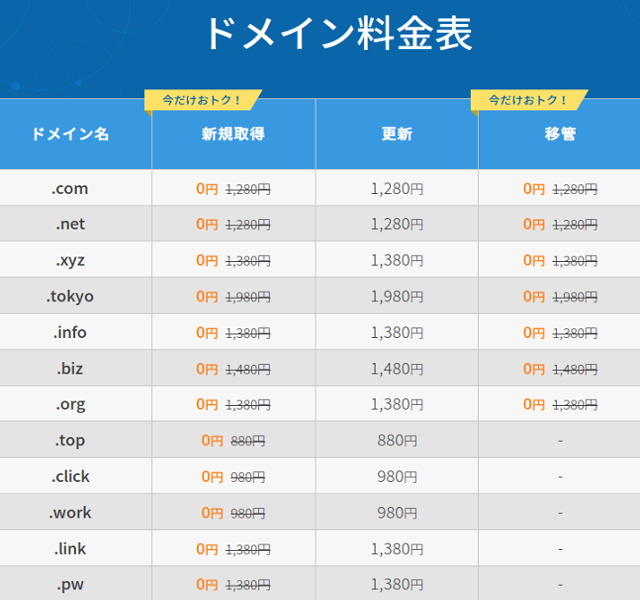640x600 pixels.
Task: Click the .work renewal price 980円
Action: [397, 513]
